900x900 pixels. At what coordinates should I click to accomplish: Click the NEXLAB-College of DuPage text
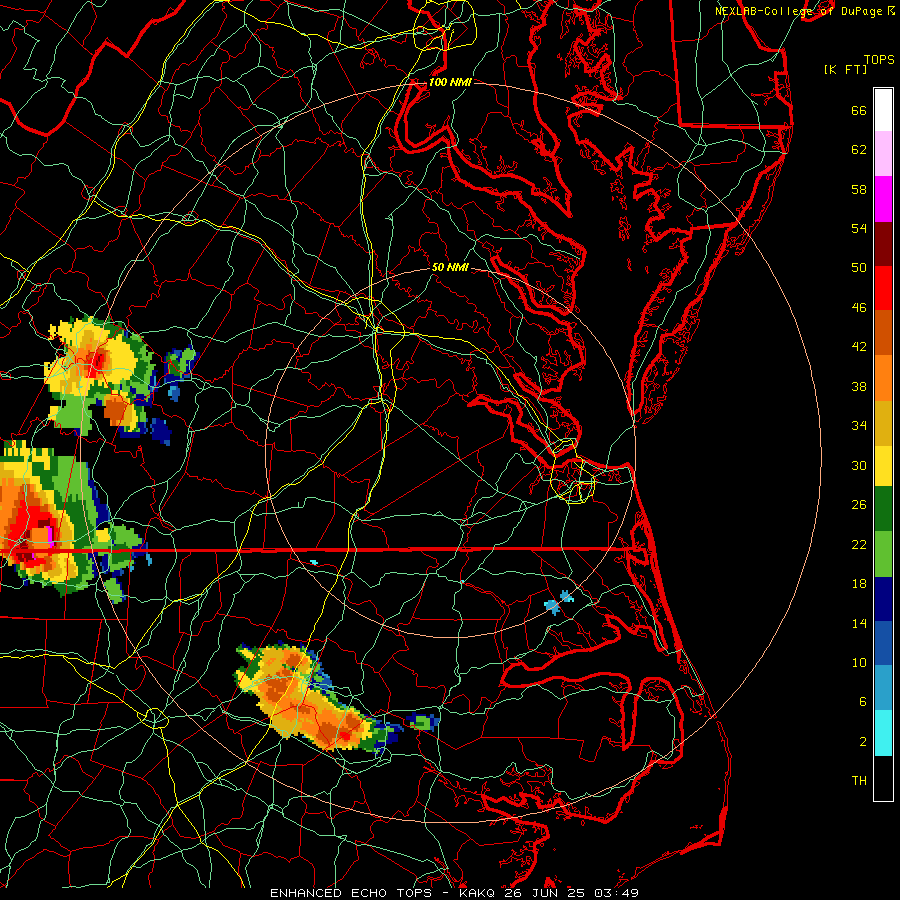click(x=799, y=11)
